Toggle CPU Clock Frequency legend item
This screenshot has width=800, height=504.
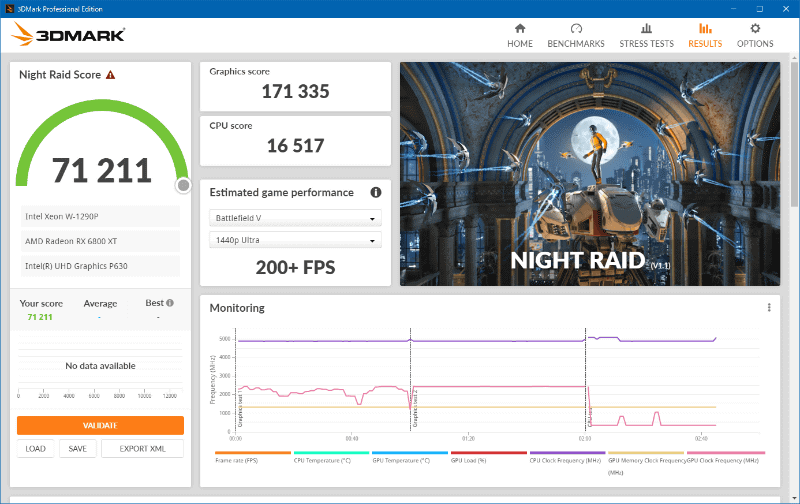coord(567,457)
